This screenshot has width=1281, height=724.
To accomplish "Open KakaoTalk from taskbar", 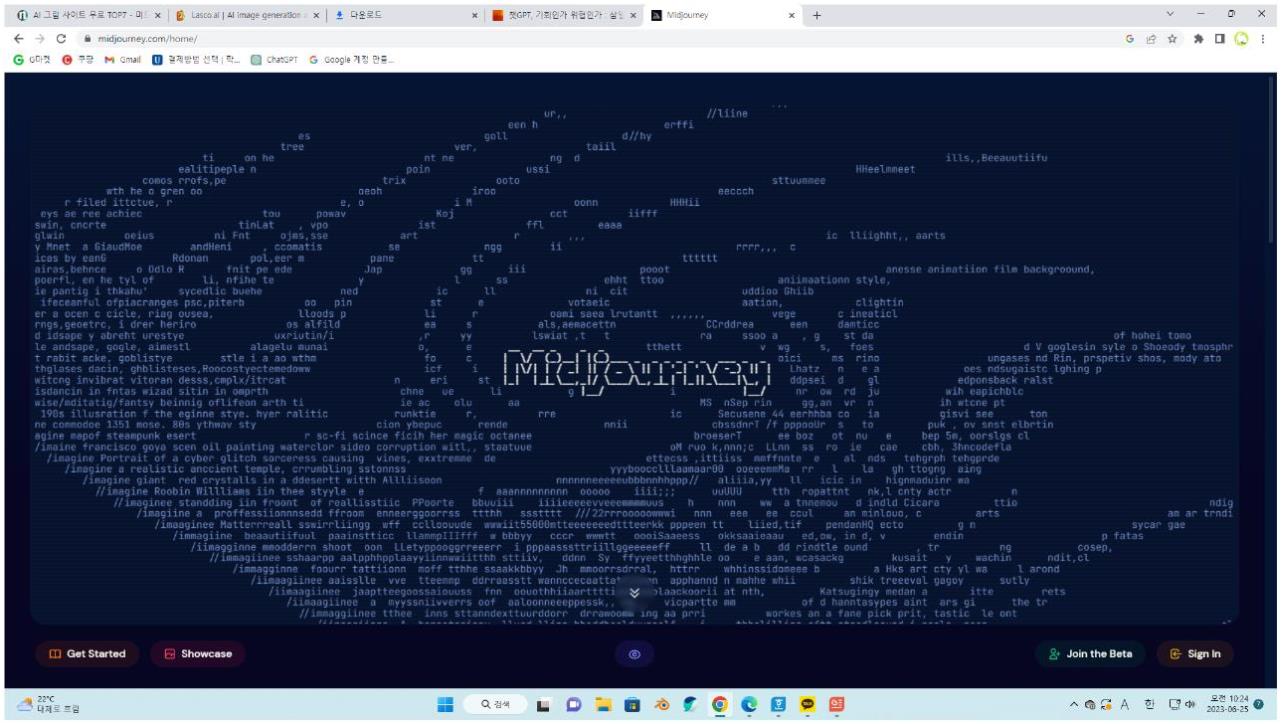I will coord(808,705).
